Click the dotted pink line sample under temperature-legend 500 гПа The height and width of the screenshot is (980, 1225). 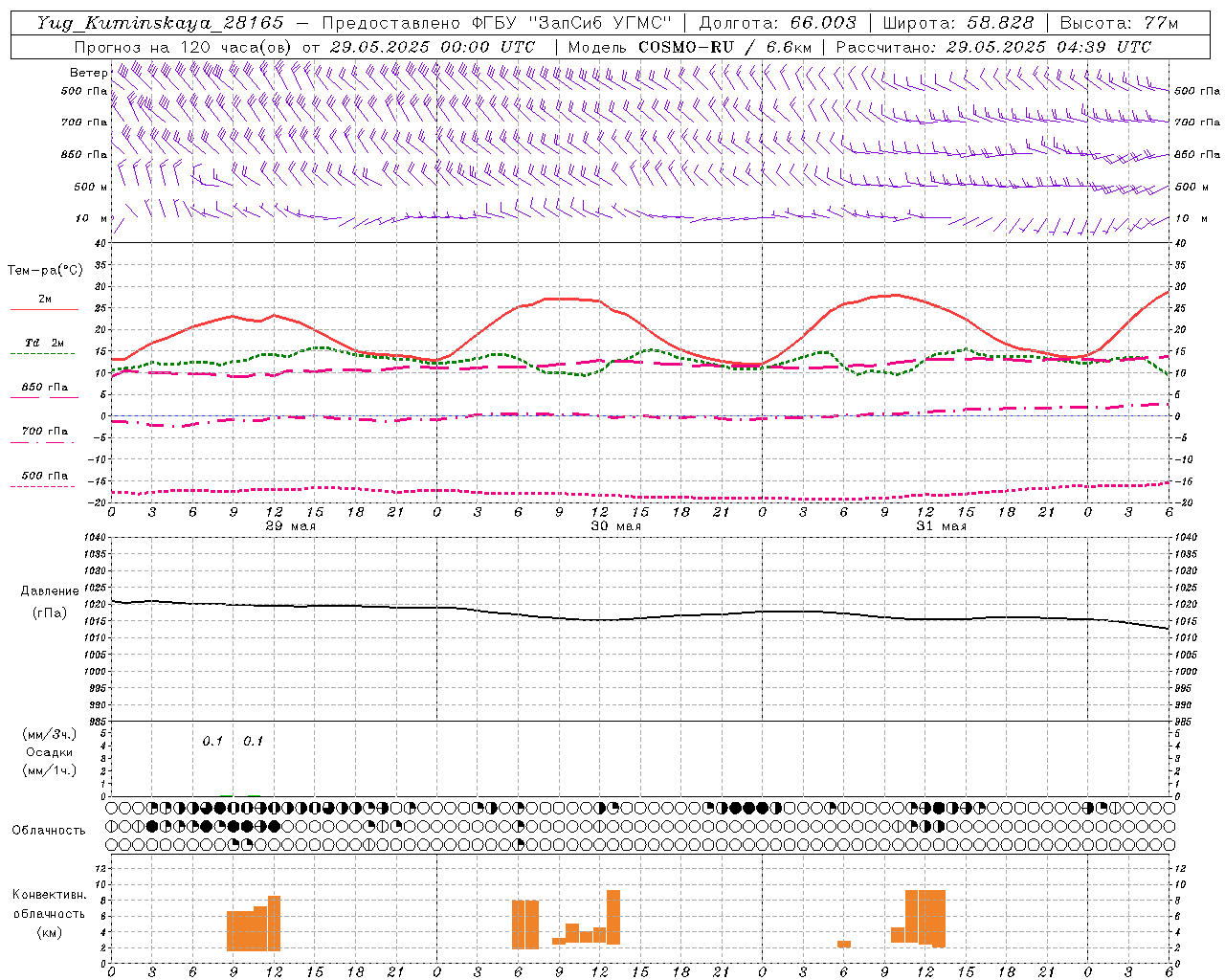pyautogui.click(x=43, y=487)
